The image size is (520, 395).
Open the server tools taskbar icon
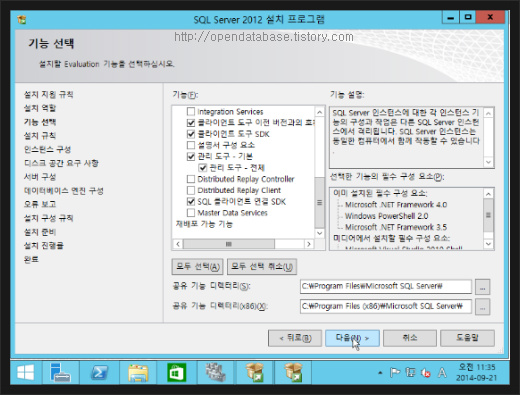(215, 372)
